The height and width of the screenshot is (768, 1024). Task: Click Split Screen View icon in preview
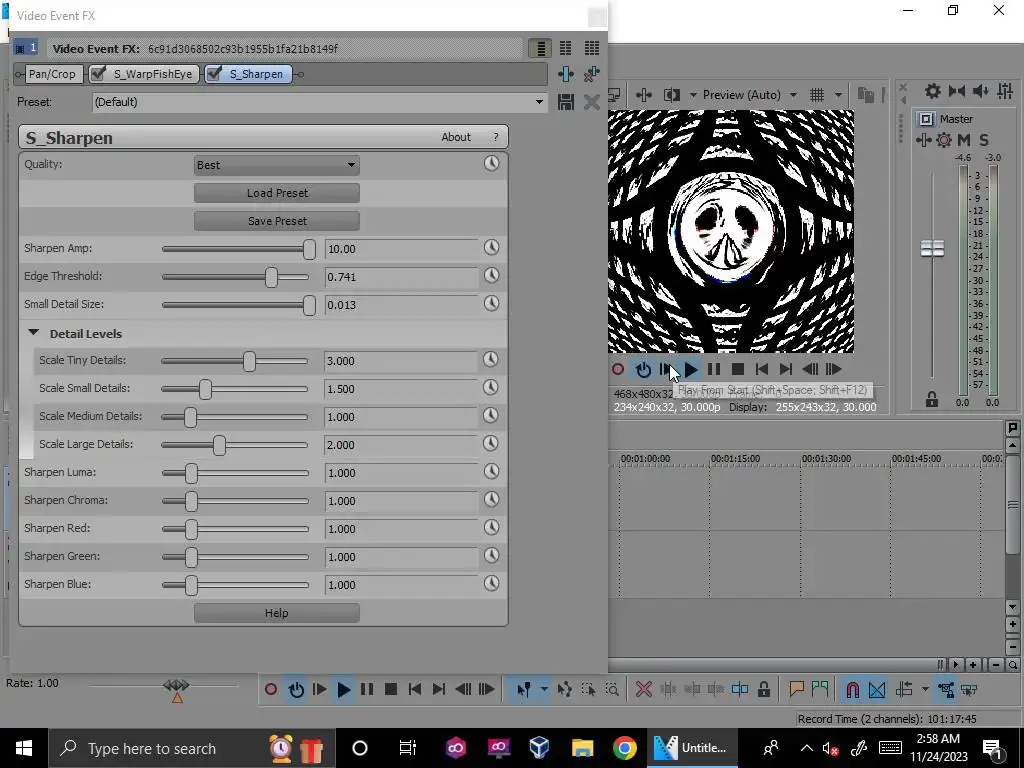click(x=671, y=95)
